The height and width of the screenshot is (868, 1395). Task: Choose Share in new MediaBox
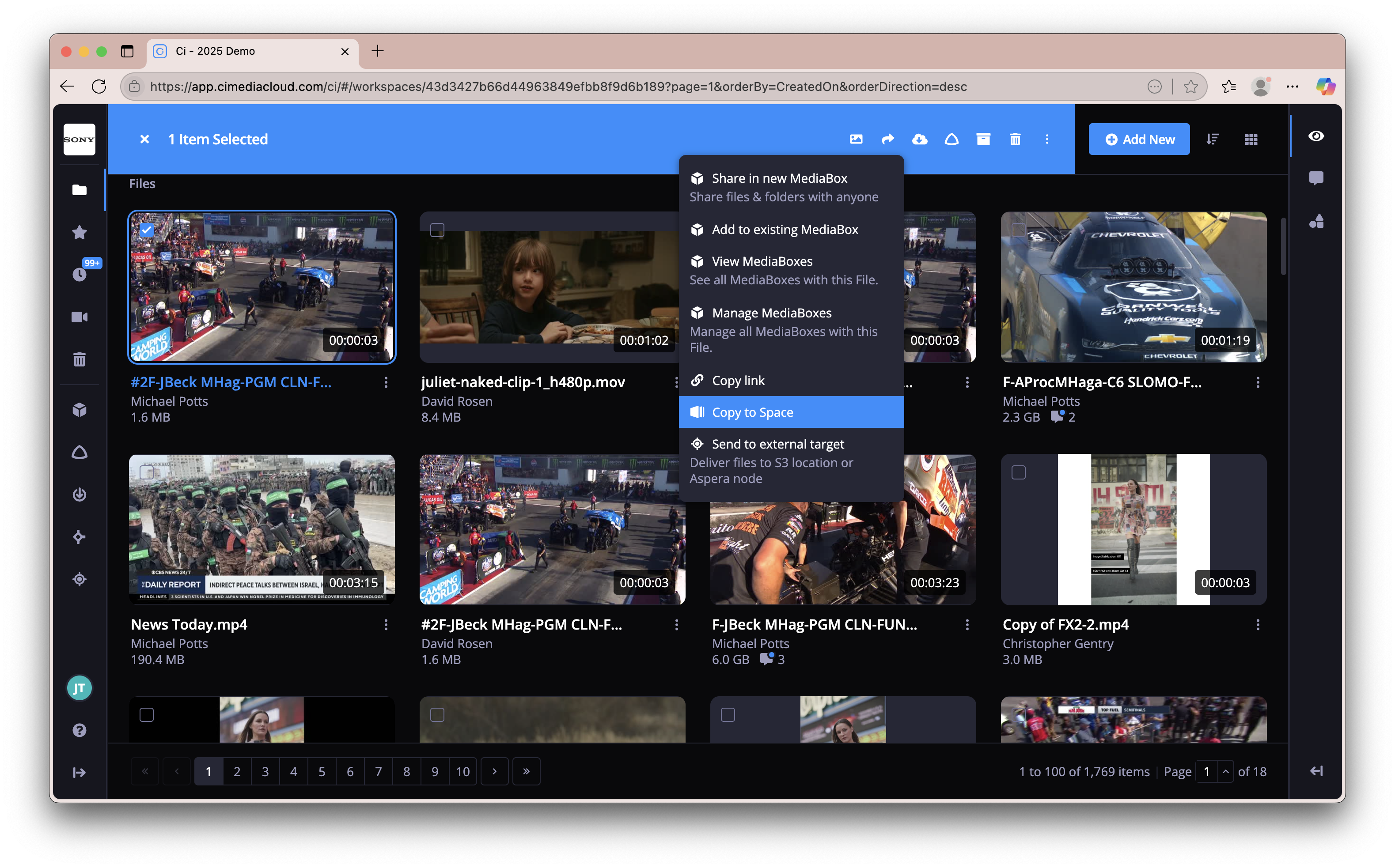click(x=791, y=187)
